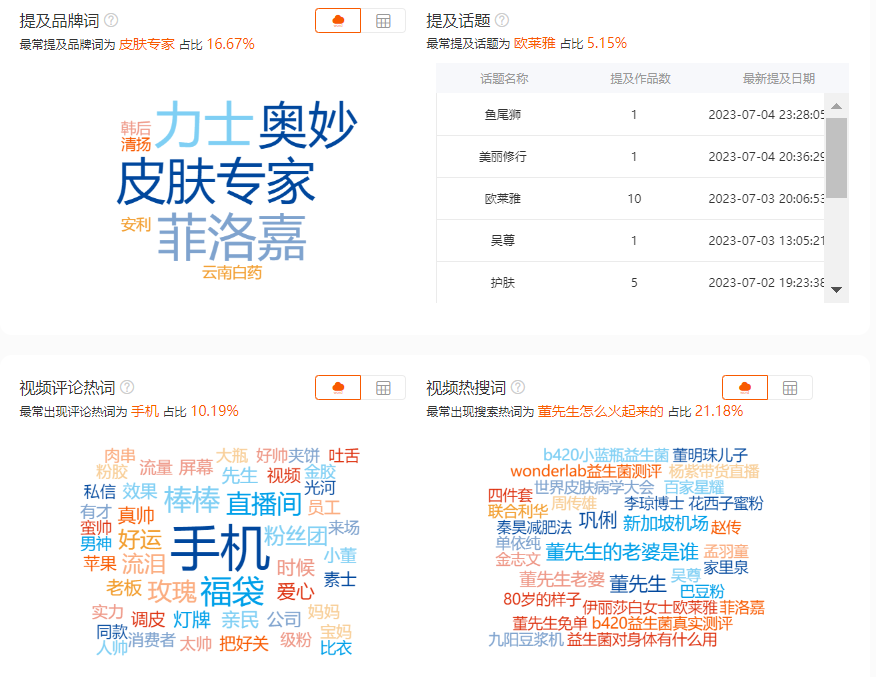The width and height of the screenshot is (876, 677).
Task: Click the orange 欧莱雅 top topic link
Action: point(535,44)
